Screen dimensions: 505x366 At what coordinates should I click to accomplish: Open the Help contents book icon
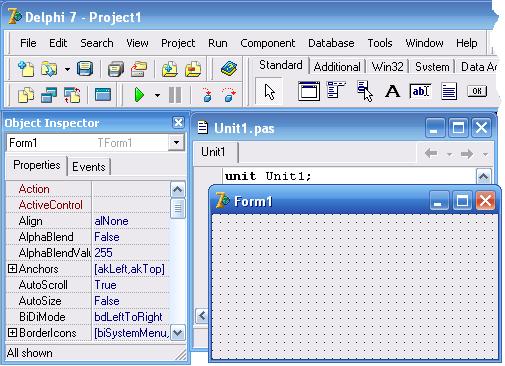(229, 69)
